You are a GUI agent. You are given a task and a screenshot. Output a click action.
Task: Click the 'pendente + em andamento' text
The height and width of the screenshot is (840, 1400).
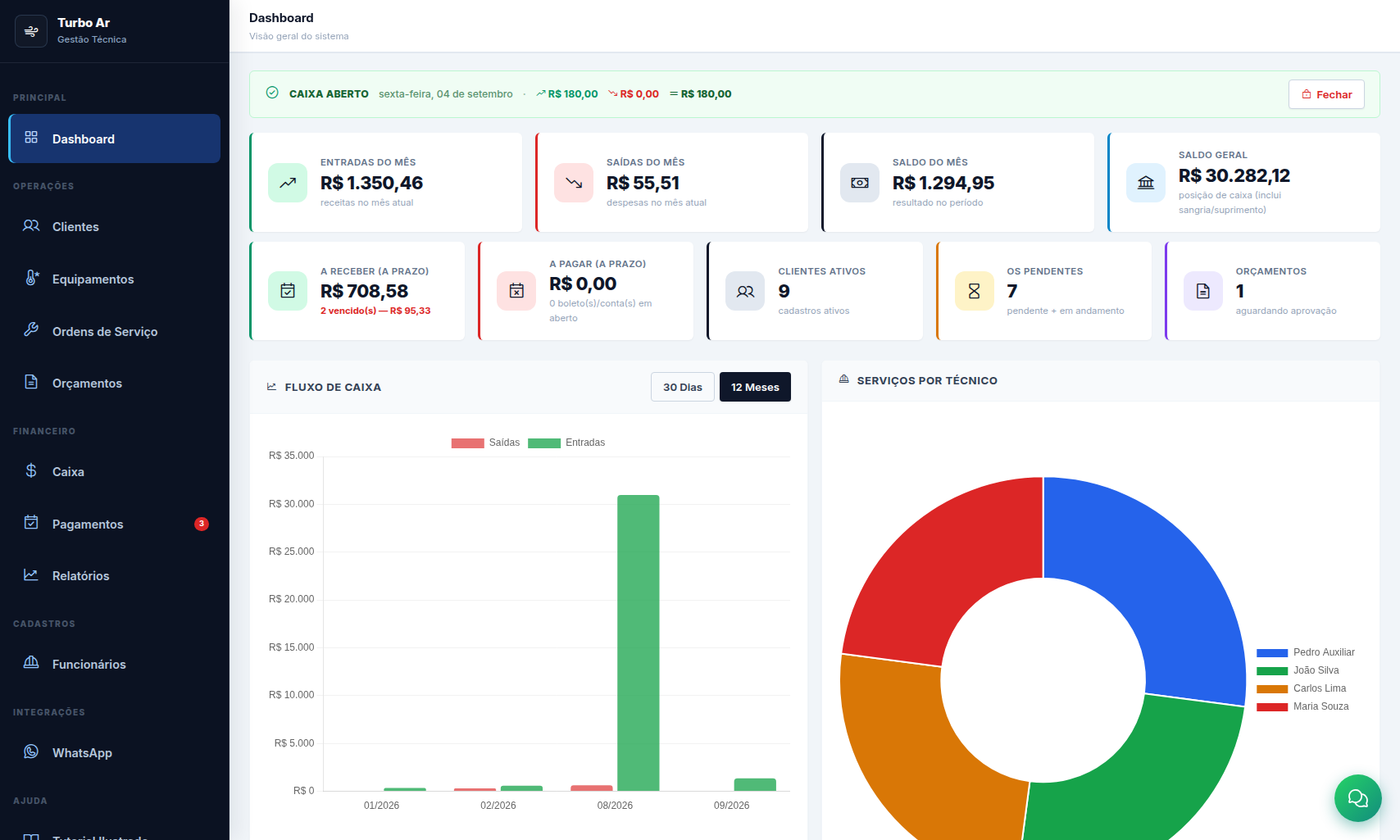1066,311
